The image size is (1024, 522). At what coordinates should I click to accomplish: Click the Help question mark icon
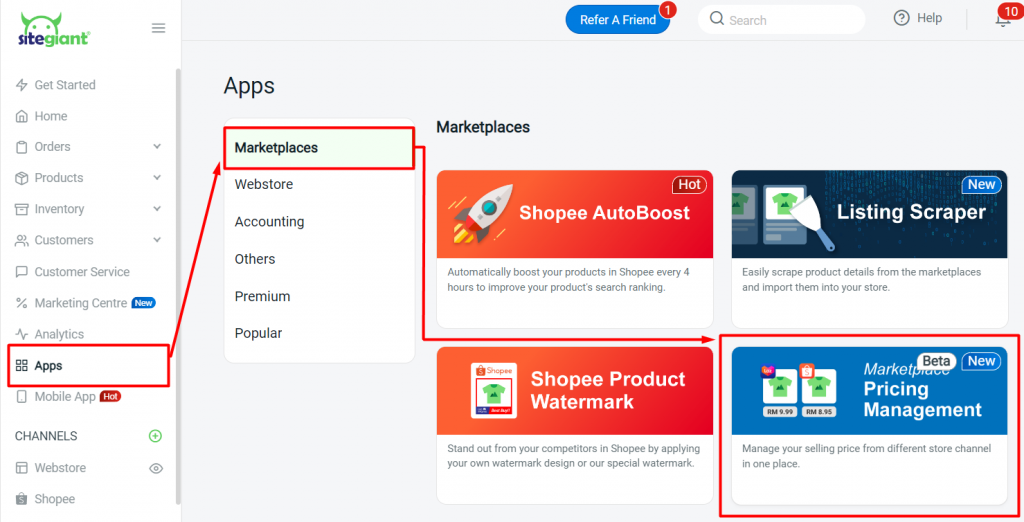[x=902, y=18]
